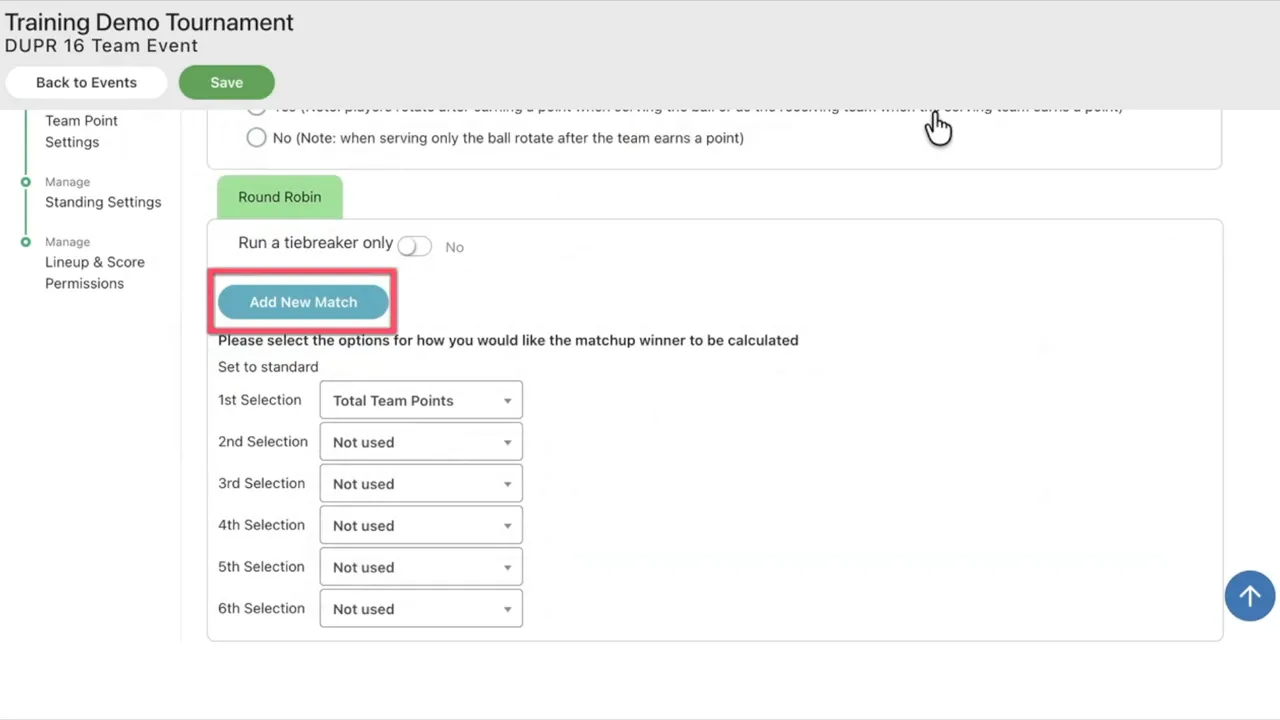Click the Save button
Viewport: 1280px width, 720px height.
[226, 82]
